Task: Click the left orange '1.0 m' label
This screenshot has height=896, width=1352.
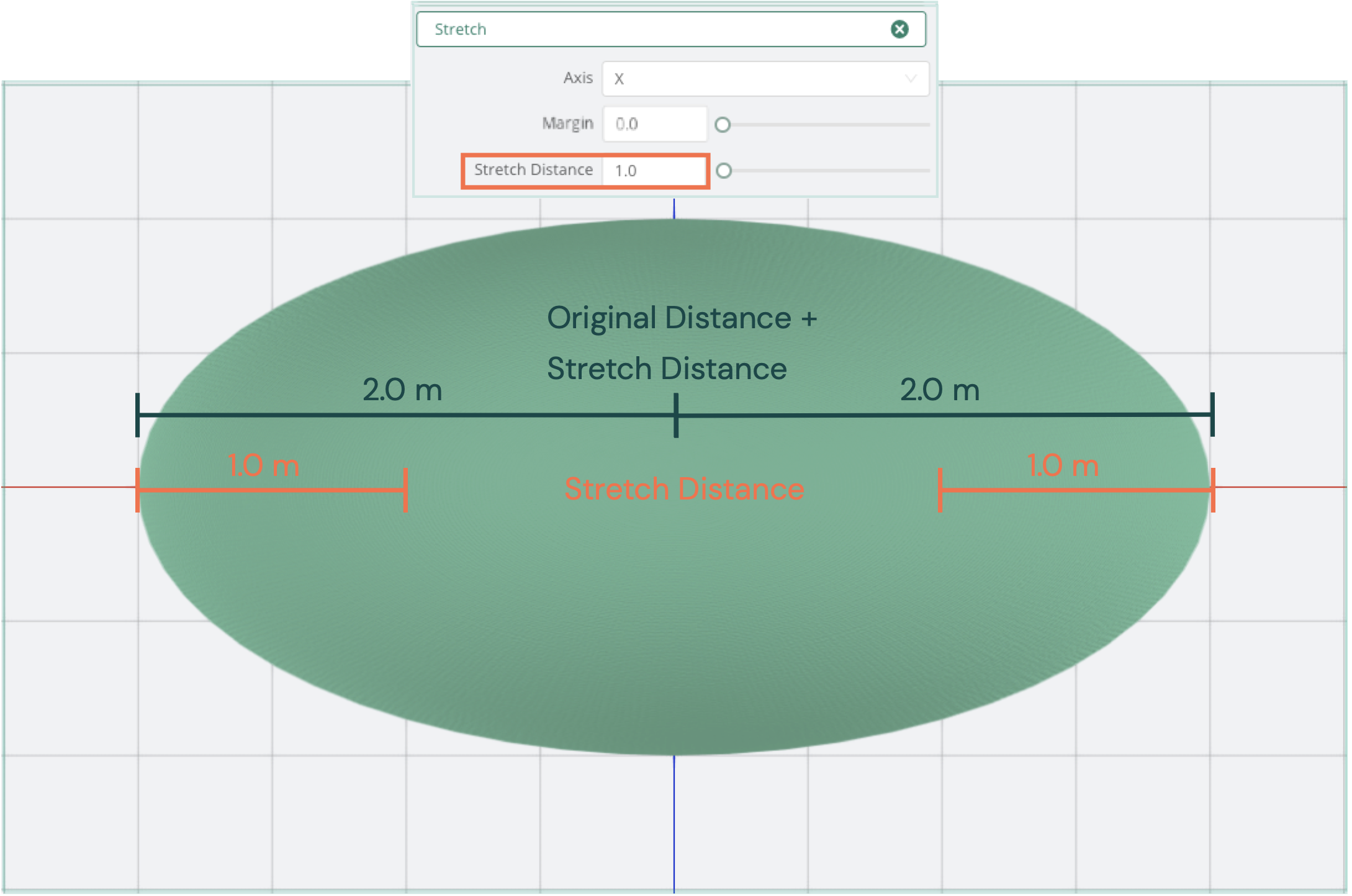Action: coord(264,466)
